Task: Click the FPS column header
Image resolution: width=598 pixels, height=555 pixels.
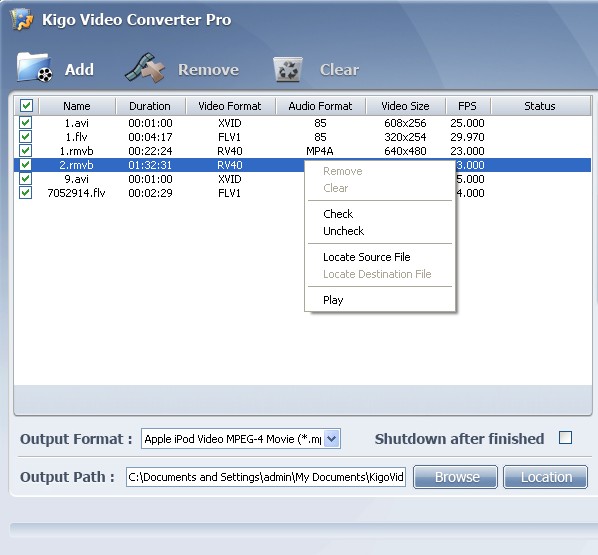Action: 468,106
